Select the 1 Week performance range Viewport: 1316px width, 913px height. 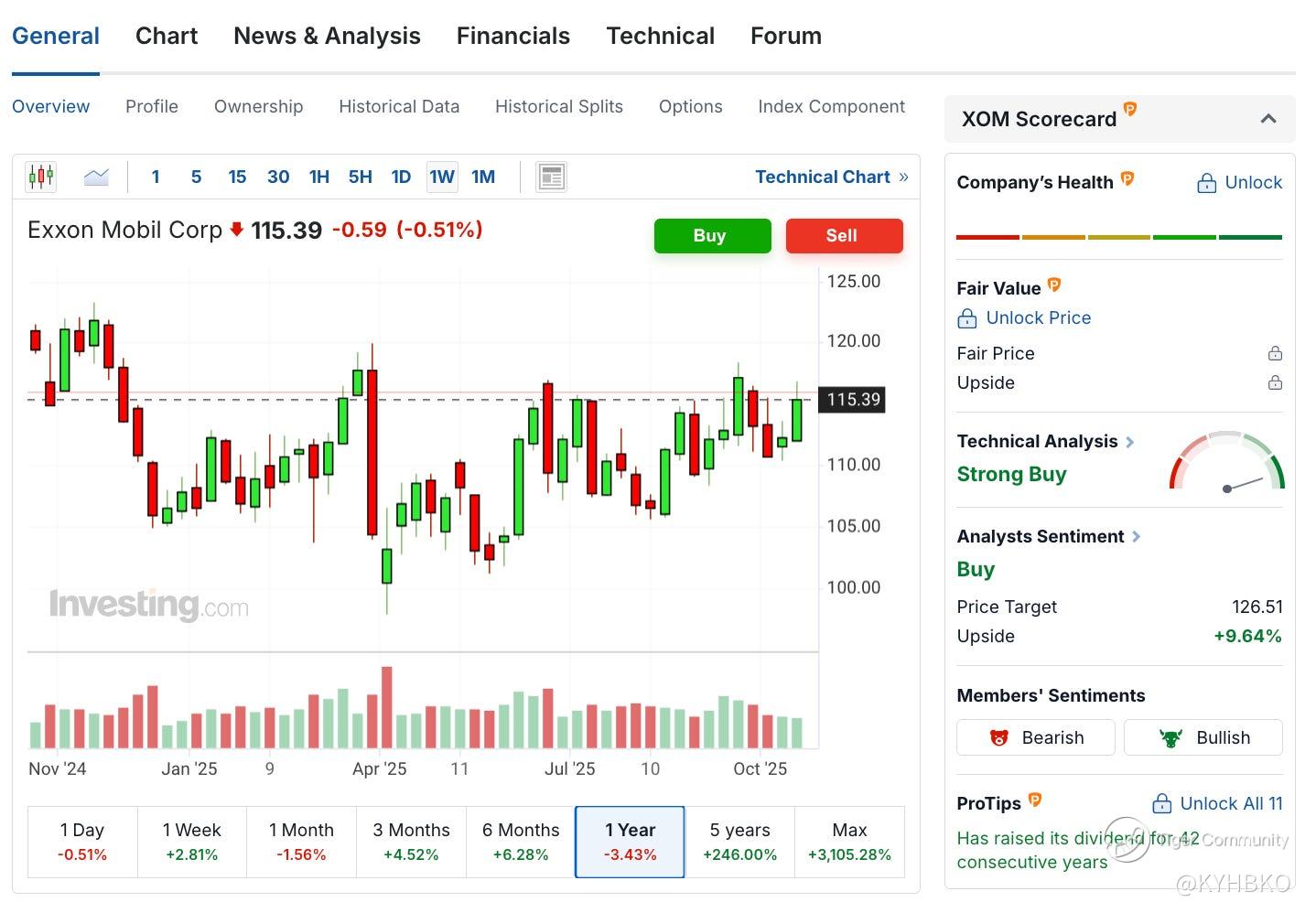192,842
